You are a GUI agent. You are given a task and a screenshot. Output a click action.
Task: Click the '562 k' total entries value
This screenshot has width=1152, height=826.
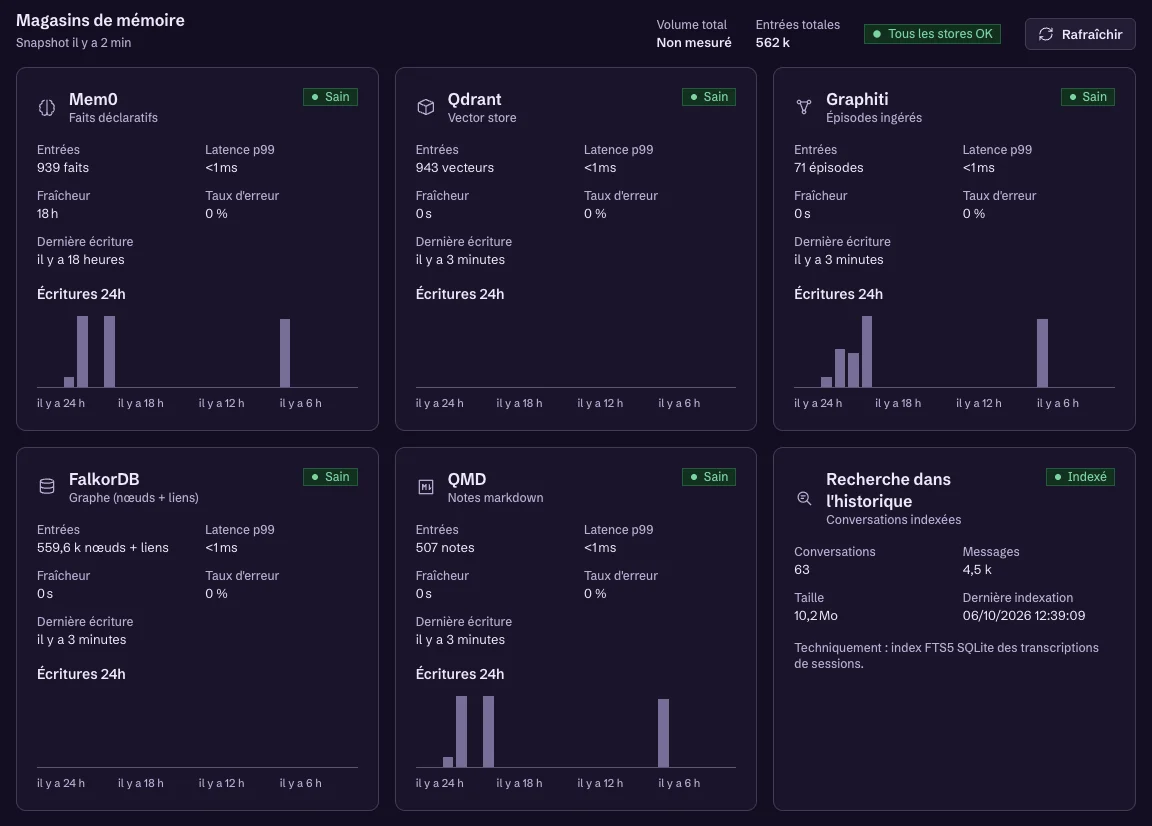[772, 43]
